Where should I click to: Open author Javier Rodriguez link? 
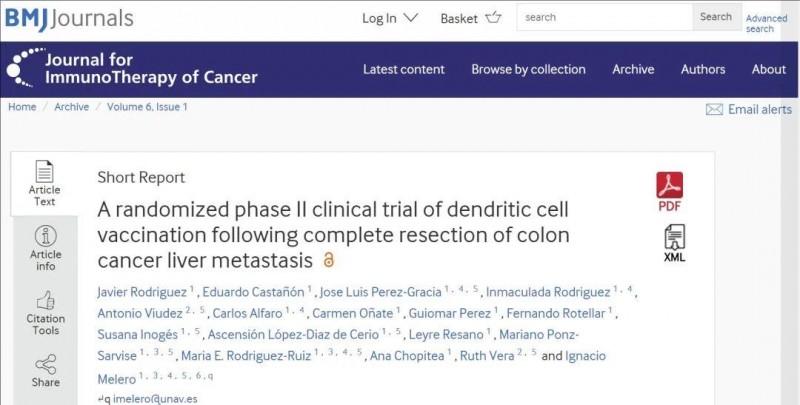tap(142, 292)
